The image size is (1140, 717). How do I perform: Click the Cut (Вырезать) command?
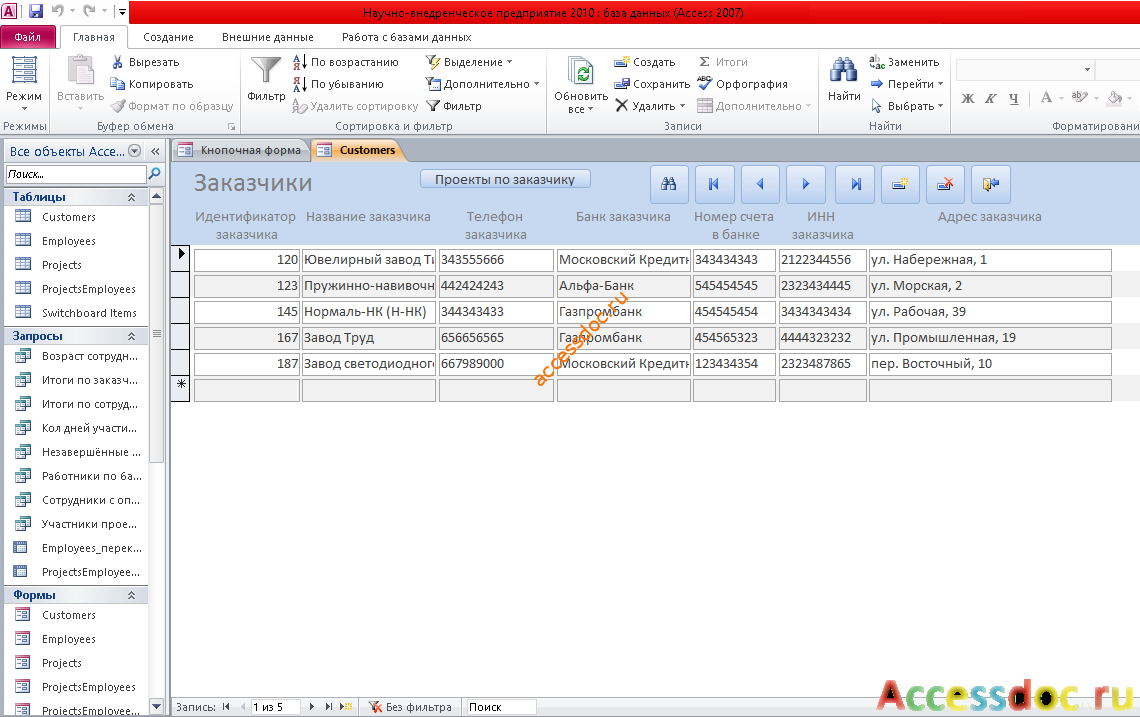(145, 63)
